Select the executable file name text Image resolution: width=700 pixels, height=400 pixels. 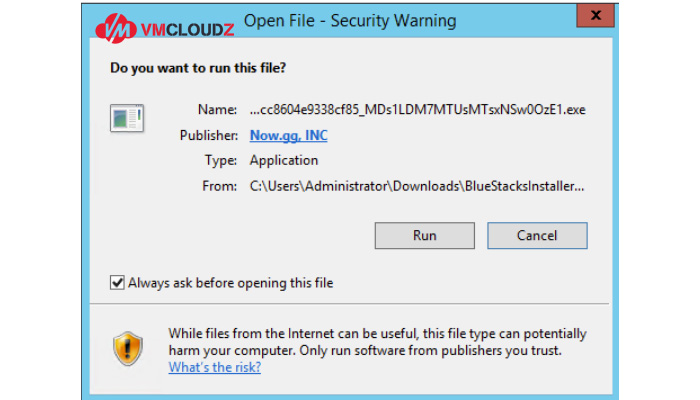point(417,109)
